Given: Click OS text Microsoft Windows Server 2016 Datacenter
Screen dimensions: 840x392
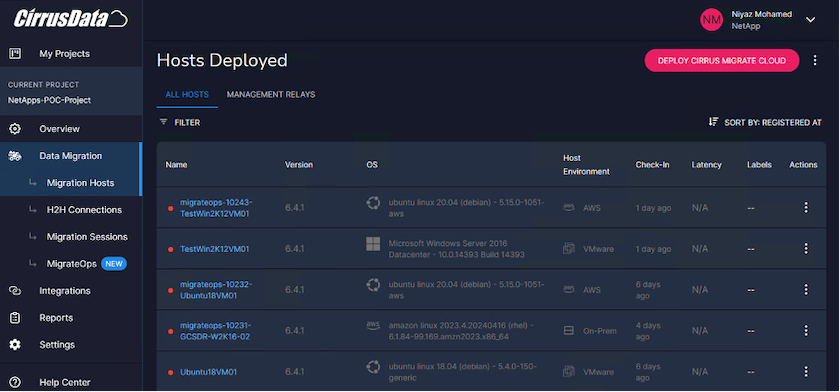Looking at the screenshot, I should [456, 249].
